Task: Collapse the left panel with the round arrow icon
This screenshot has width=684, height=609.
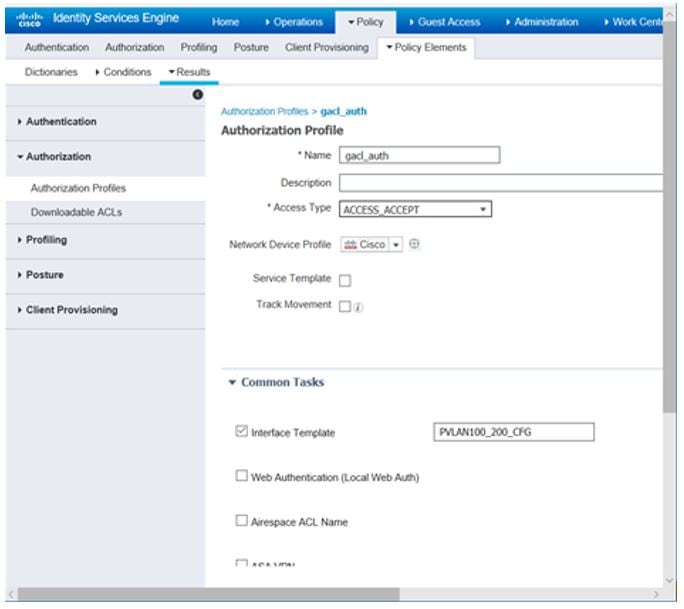Action: [x=198, y=94]
